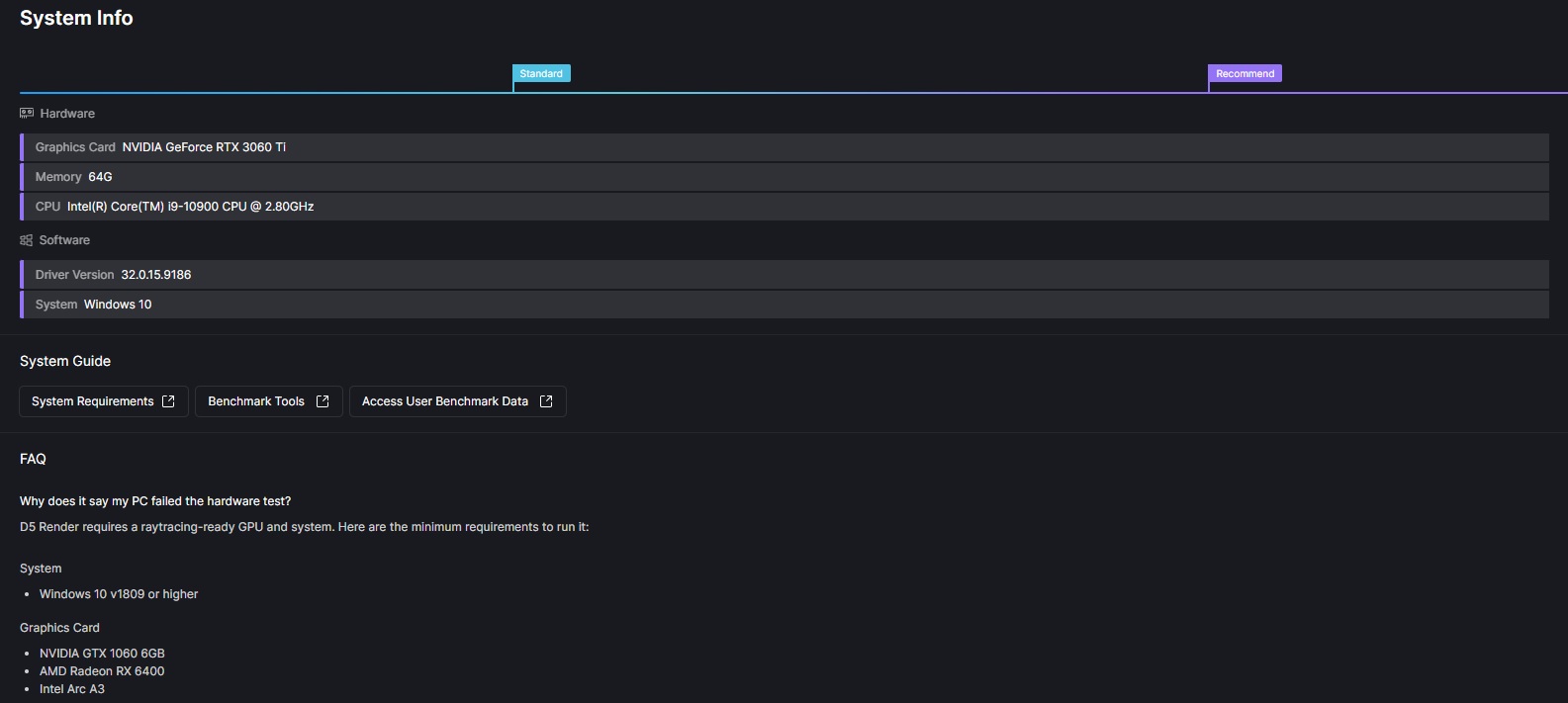Click the NVIDIA GTX 1060 6GB list item

click(x=102, y=654)
